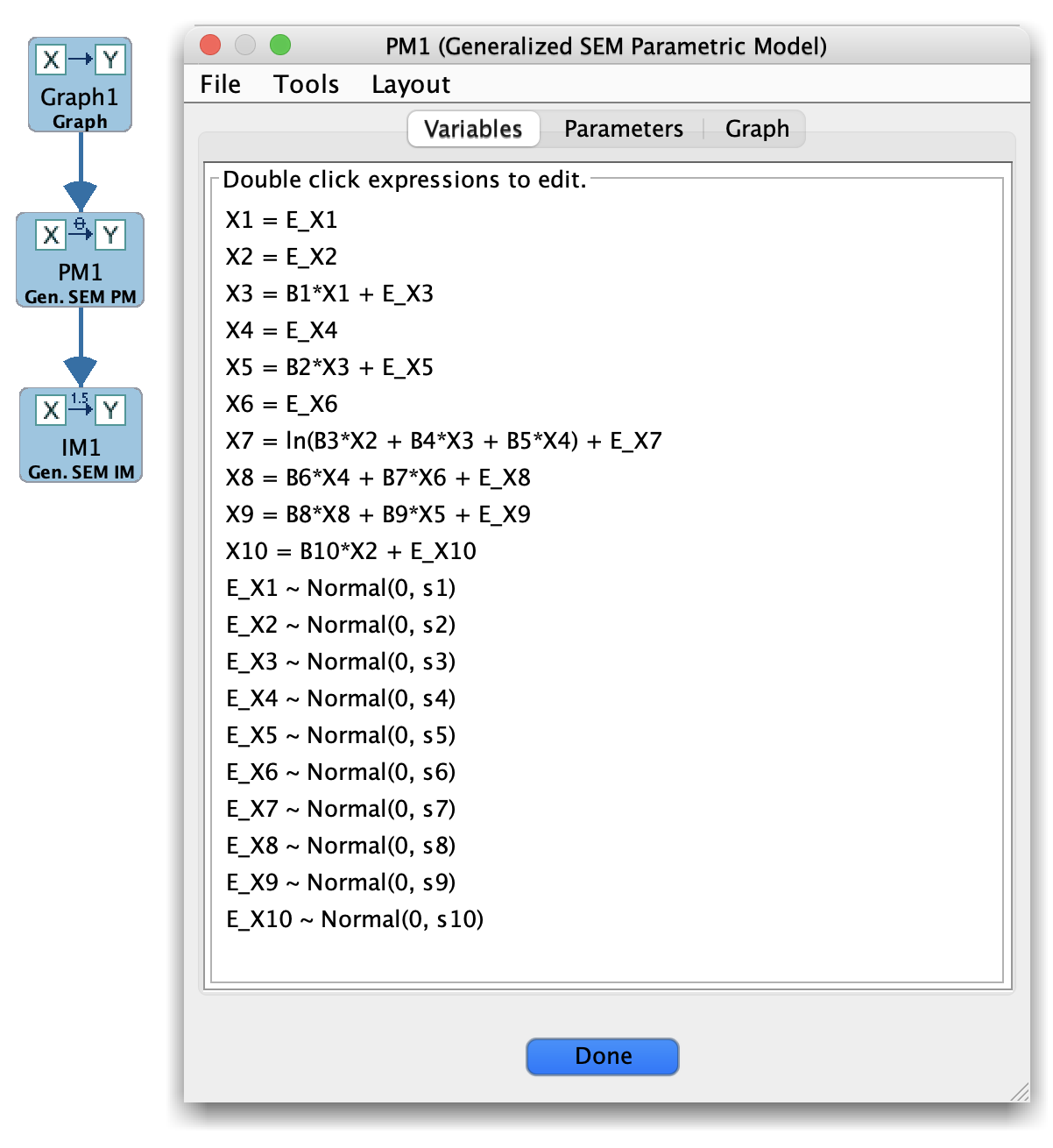Select E_X9 ~ Normal(0, s9) line
The height and width of the screenshot is (1148, 1053).
[x=341, y=882]
